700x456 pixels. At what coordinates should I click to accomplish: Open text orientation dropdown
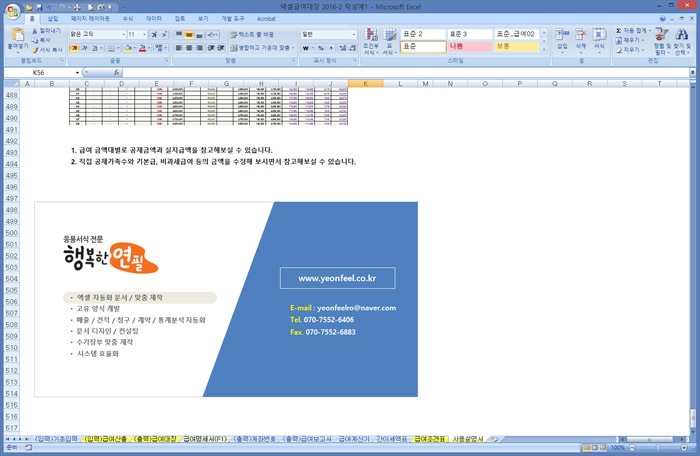pyautogui.click(x=212, y=34)
